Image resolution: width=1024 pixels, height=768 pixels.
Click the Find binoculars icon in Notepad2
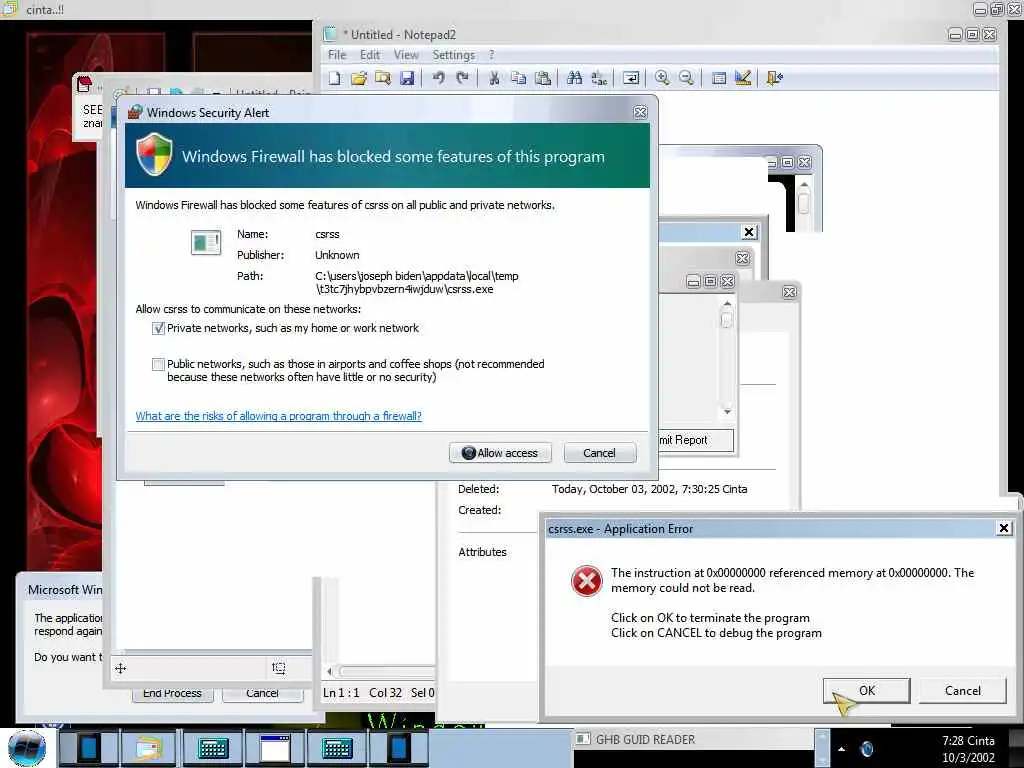[575, 78]
